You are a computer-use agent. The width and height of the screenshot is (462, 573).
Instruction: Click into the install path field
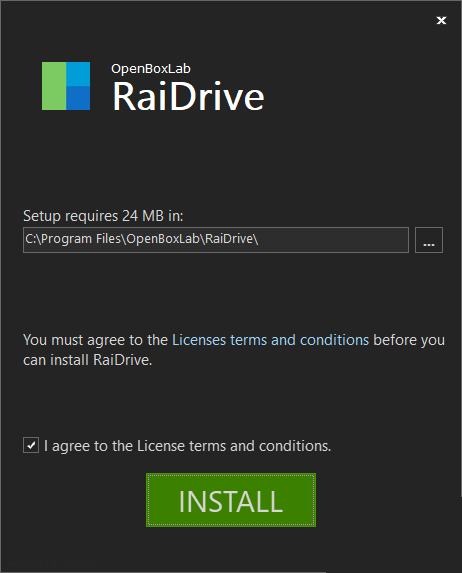216,240
